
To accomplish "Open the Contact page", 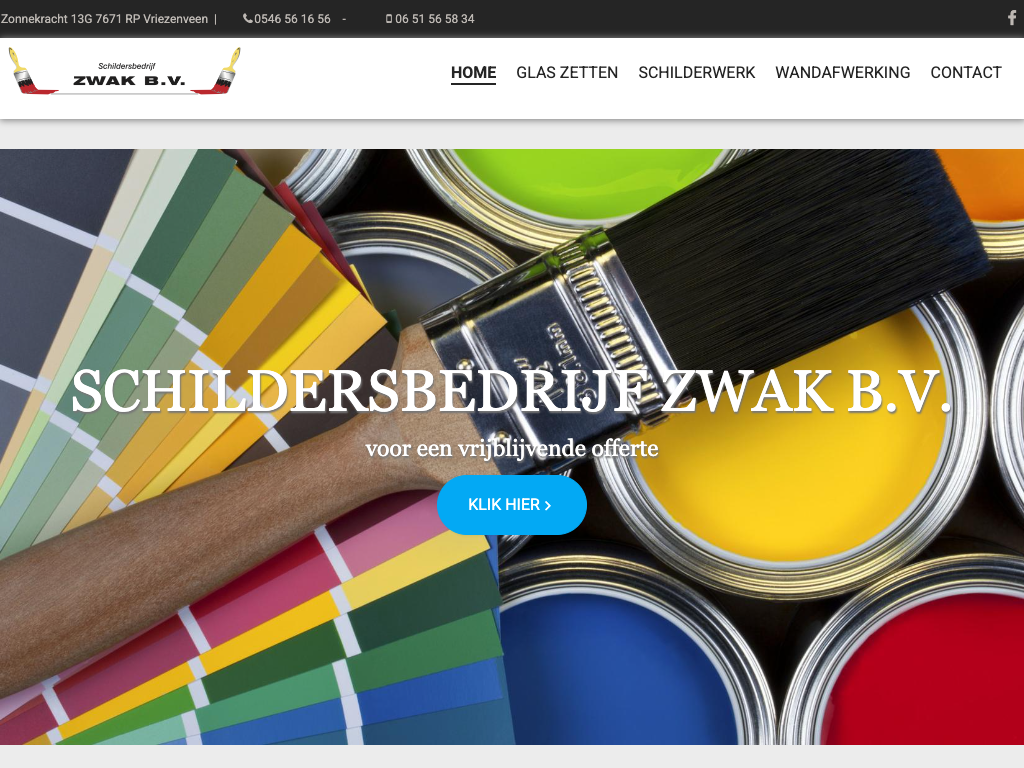I will tap(966, 72).
